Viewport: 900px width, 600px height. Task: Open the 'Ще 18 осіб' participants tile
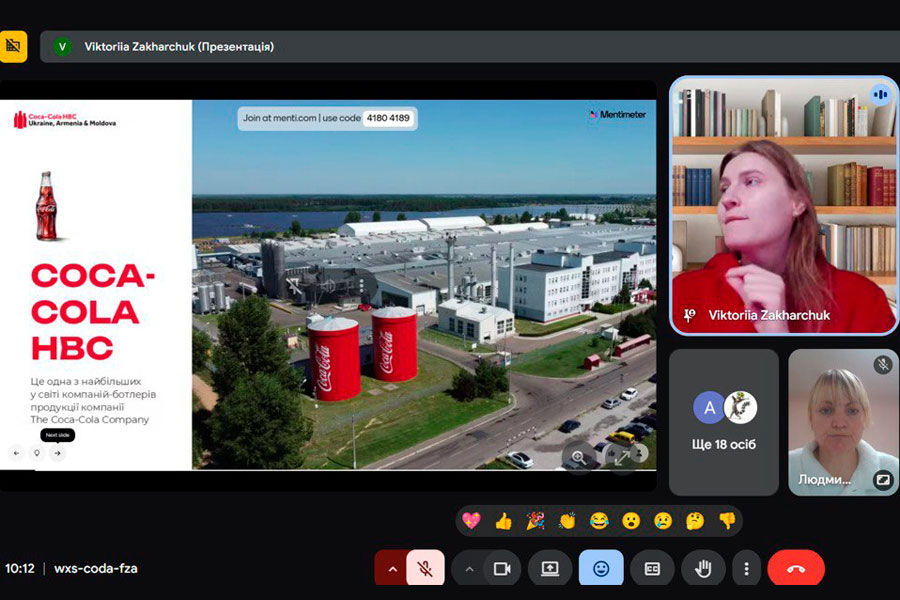point(723,421)
